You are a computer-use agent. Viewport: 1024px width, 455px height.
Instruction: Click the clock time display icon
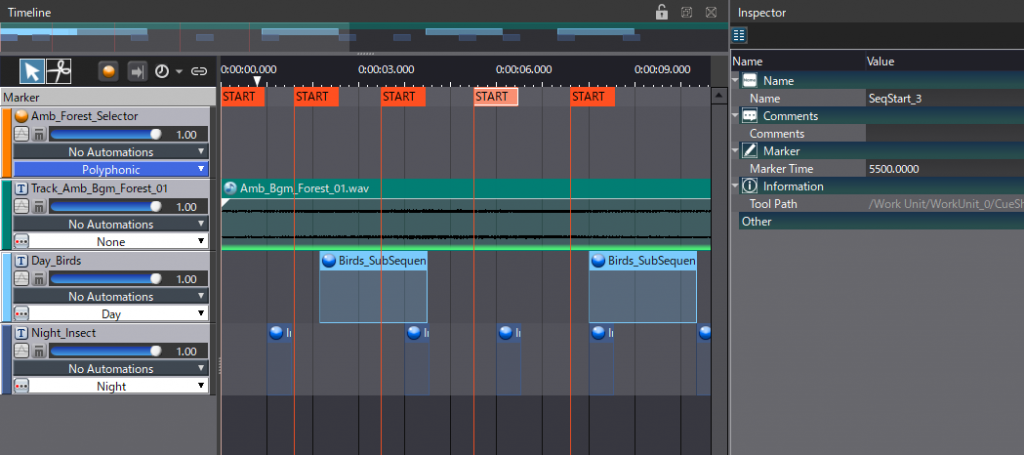coord(161,71)
